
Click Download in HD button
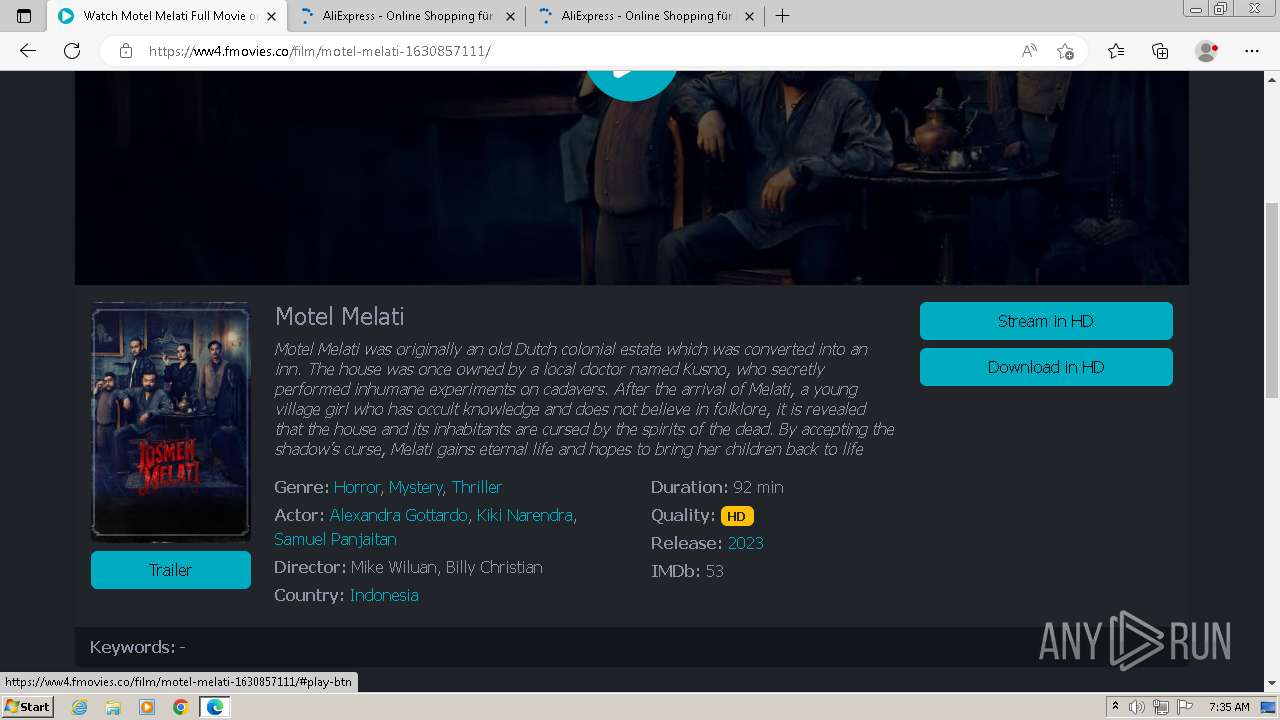1046,367
